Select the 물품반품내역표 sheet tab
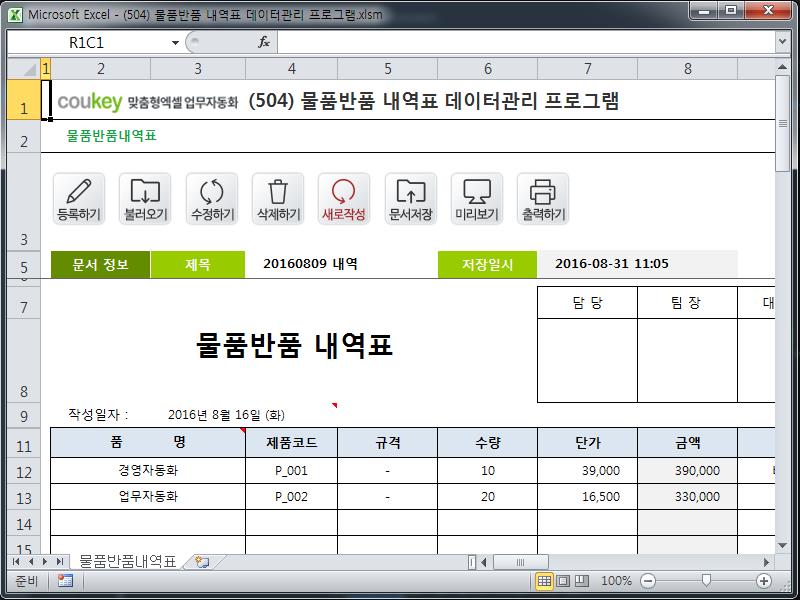The height and width of the screenshot is (600, 800). pos(128,562)
